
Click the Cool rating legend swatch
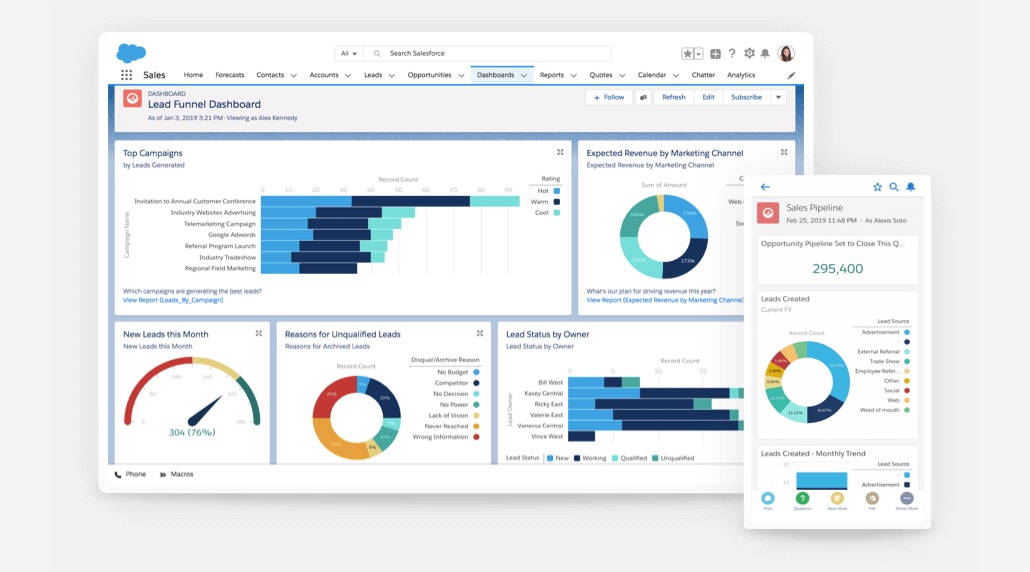point(556,213)
